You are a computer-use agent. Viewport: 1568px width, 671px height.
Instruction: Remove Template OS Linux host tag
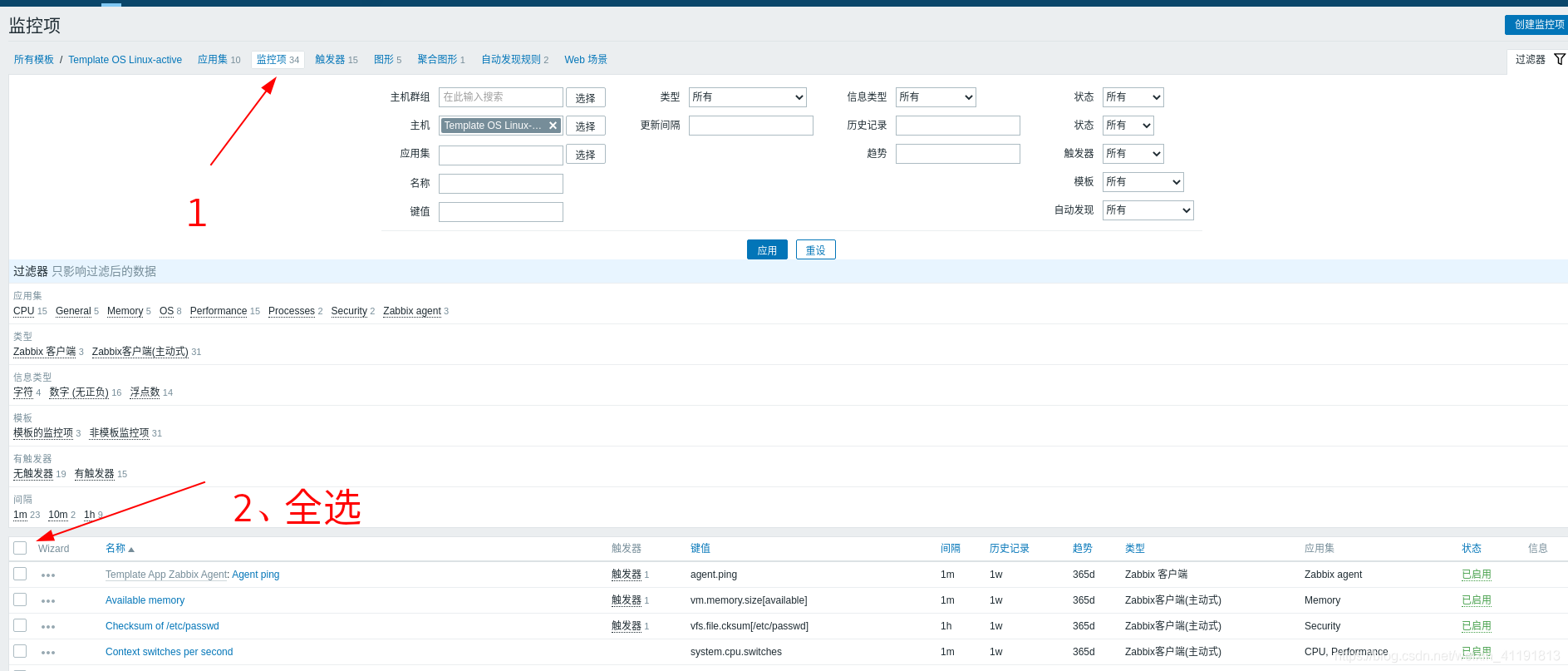pos(553,126)
